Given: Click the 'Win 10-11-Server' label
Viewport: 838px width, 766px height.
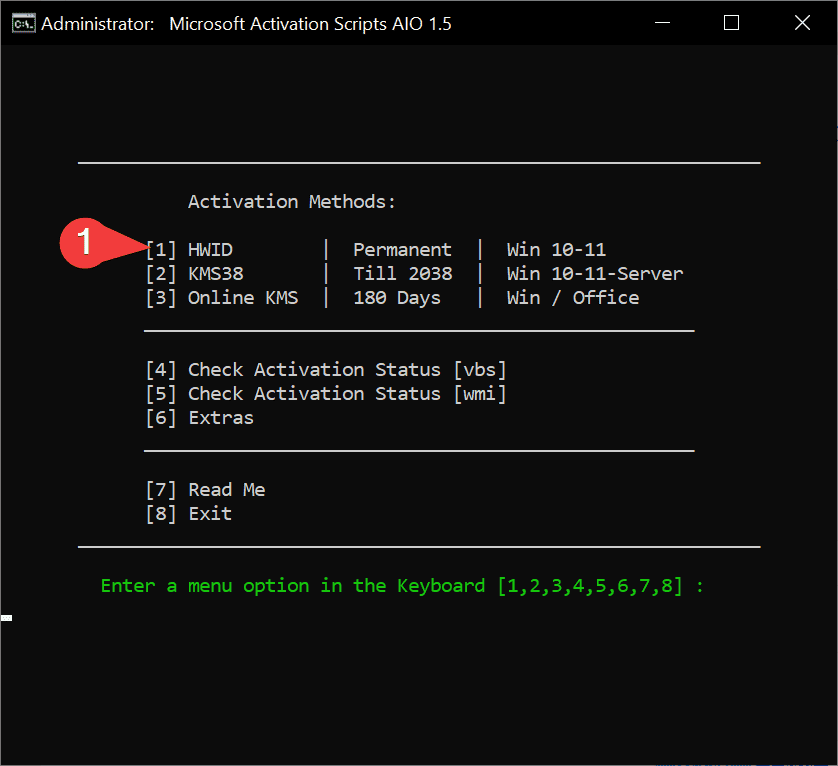Looking at the screenshot, I should (594, 274).
